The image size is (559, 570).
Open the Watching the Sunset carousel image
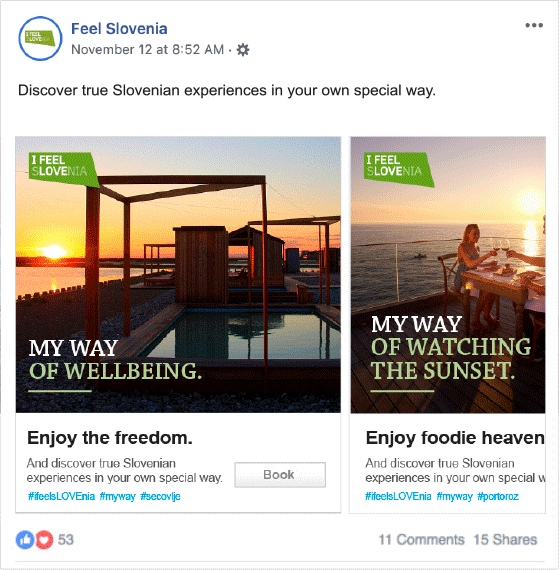click(x=448, y=275)
